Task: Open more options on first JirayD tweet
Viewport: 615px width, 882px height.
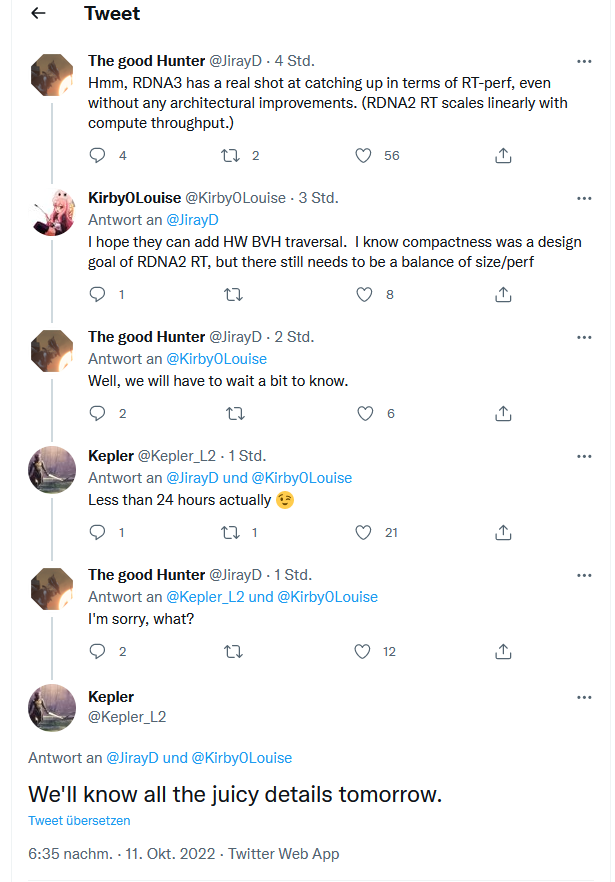Action: pyautogui.click(x=584, y=61)
